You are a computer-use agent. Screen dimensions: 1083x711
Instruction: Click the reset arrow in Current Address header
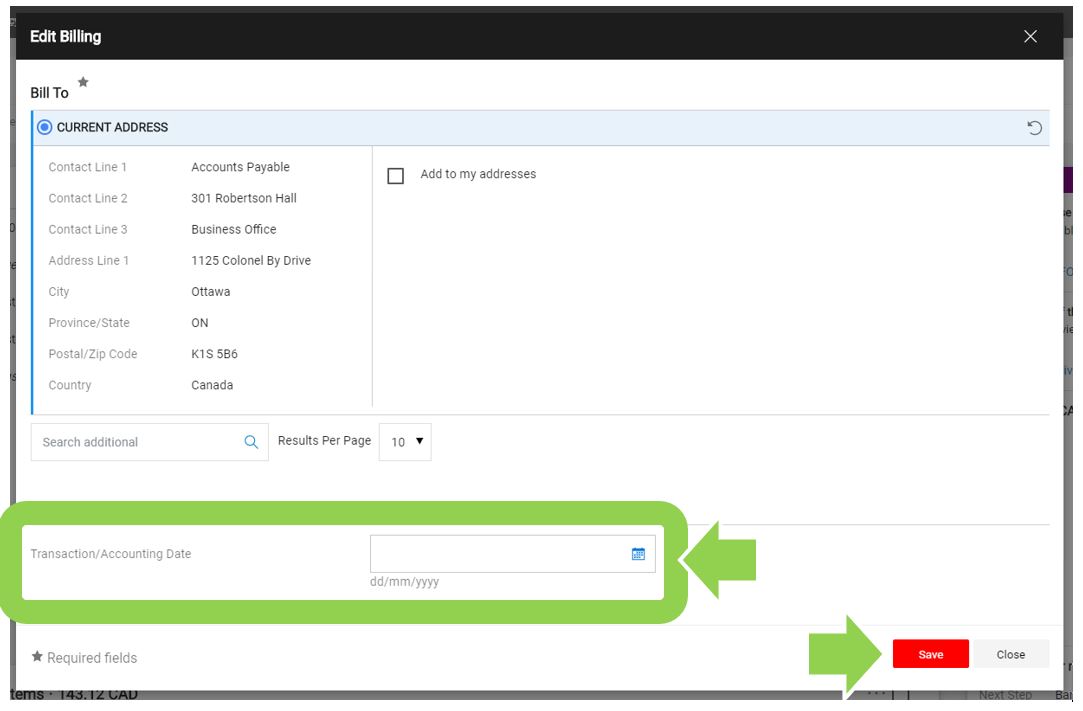[x=1034, y=128]
